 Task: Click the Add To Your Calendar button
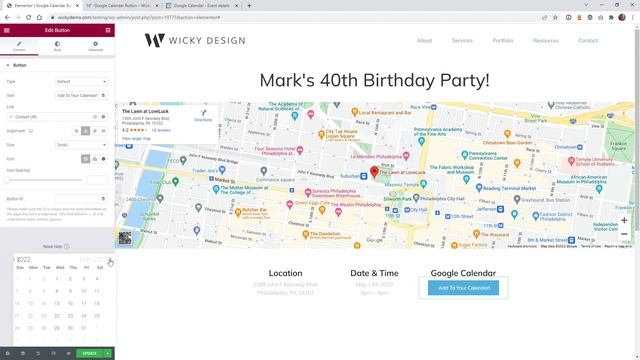coord(464,288)
